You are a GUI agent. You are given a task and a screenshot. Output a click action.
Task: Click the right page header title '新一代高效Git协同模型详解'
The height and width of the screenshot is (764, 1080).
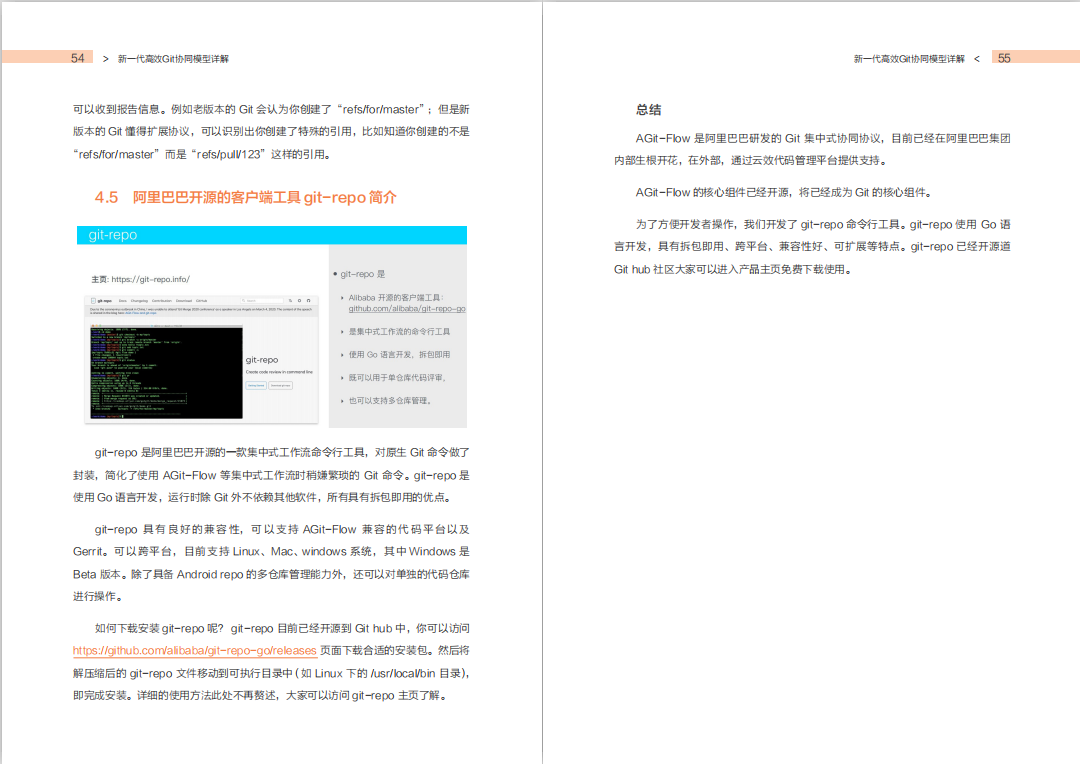coord(909,59)
